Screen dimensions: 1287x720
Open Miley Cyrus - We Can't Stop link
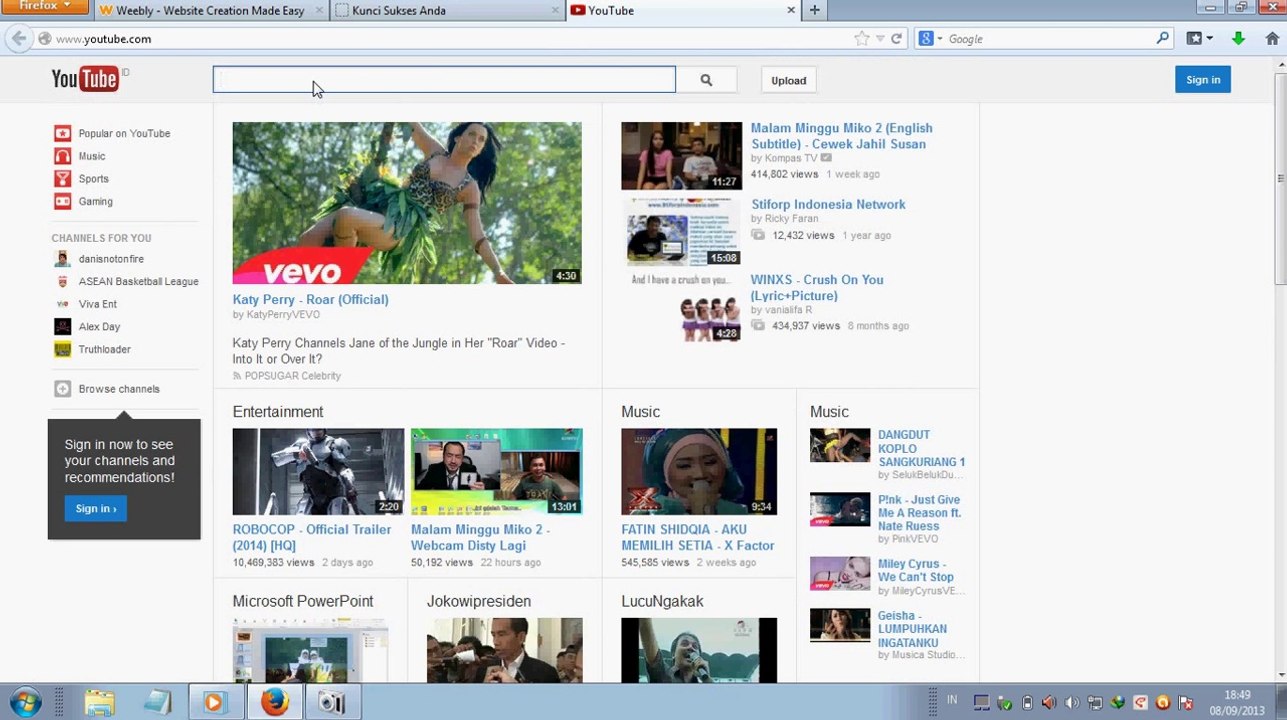click(916, 570)
